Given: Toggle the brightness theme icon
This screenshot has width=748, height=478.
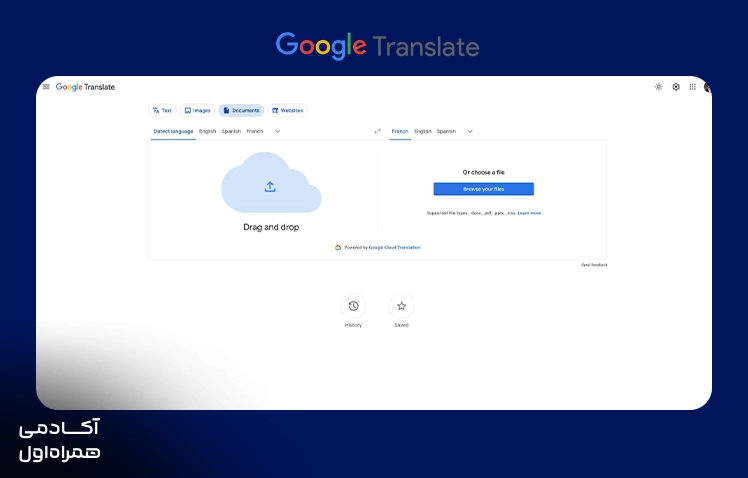Looking at the screenshot, I should click(658, 87).
